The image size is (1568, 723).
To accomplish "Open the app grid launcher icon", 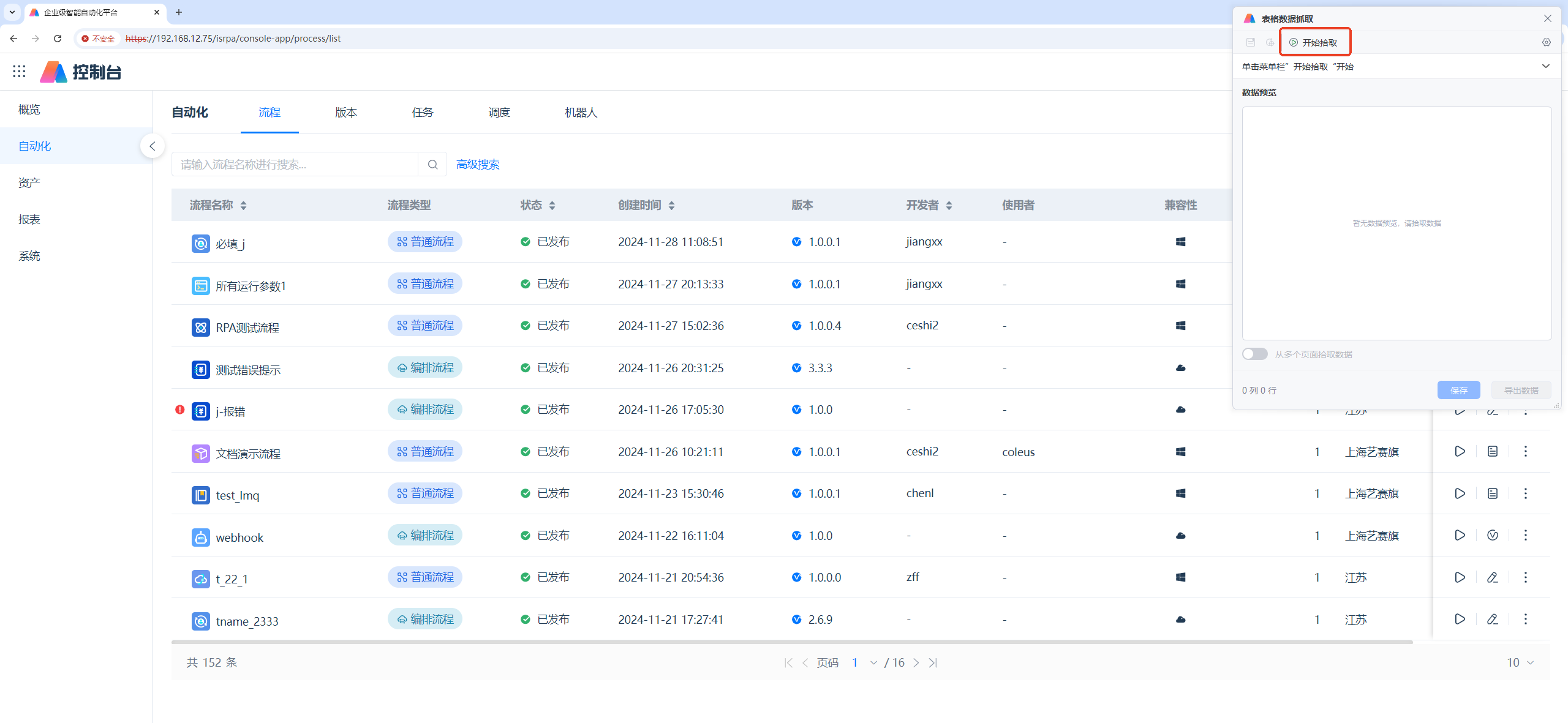I will click(19, 72).
